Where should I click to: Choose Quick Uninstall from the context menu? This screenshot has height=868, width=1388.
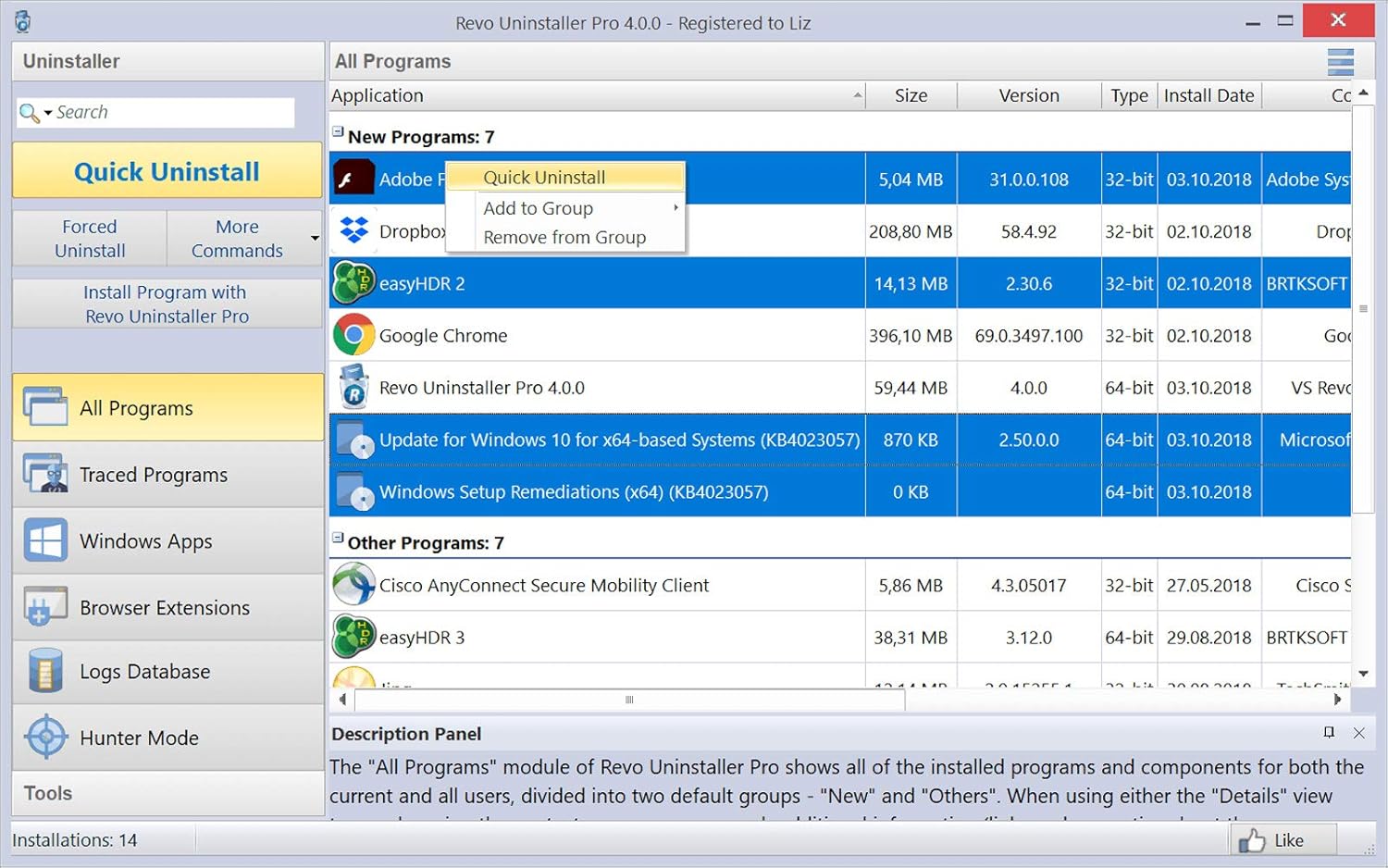(x=565, y=177)
